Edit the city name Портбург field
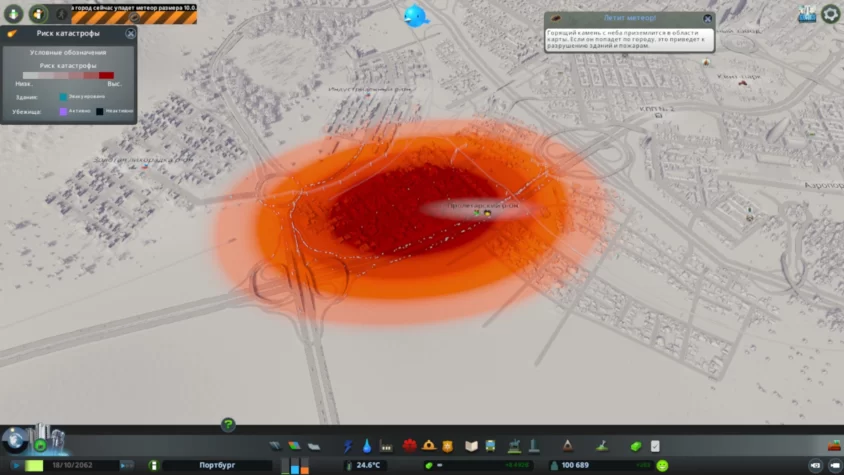The width and height of the screenshot is (844, 475). click(217, 465)
